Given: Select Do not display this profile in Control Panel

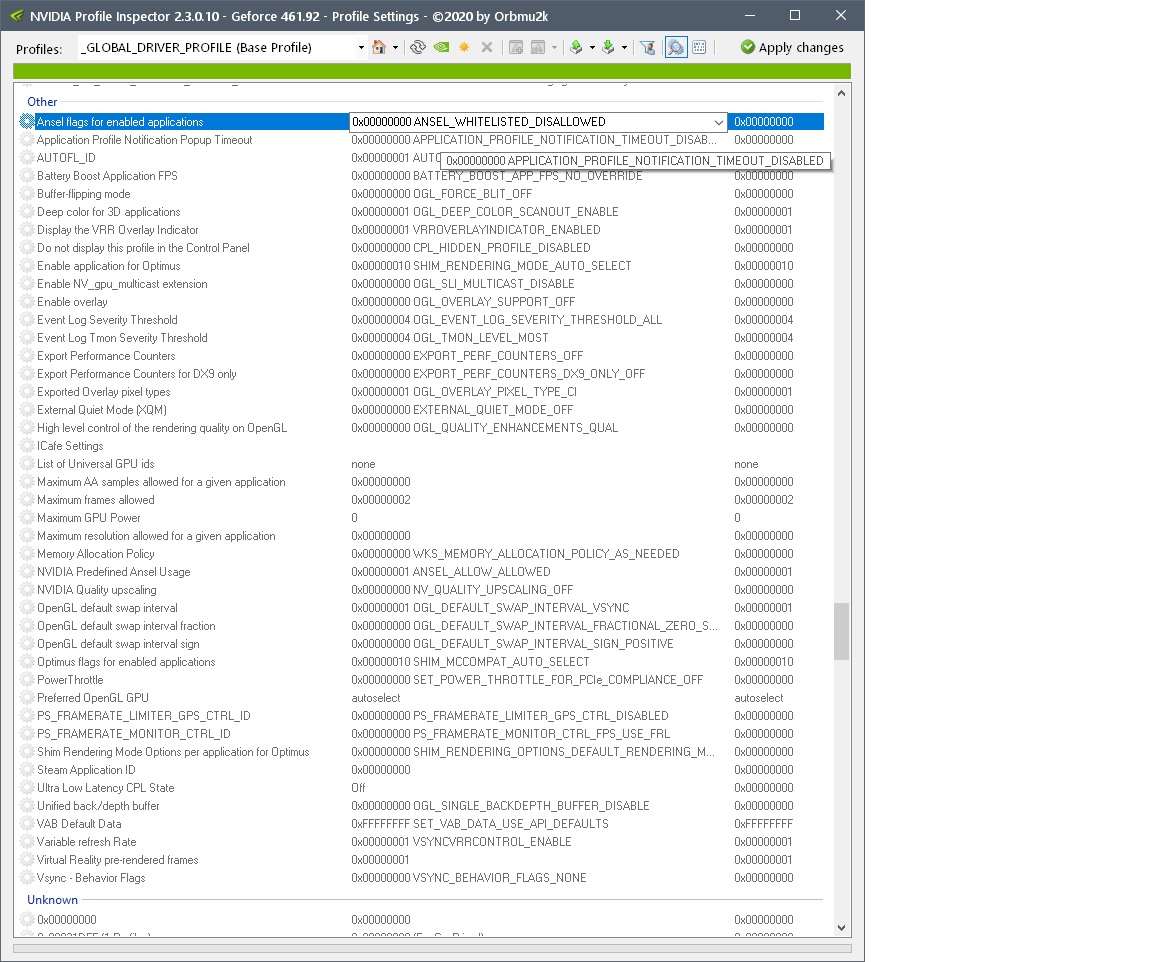Looking at the screenshot, I should pos(421,248).
